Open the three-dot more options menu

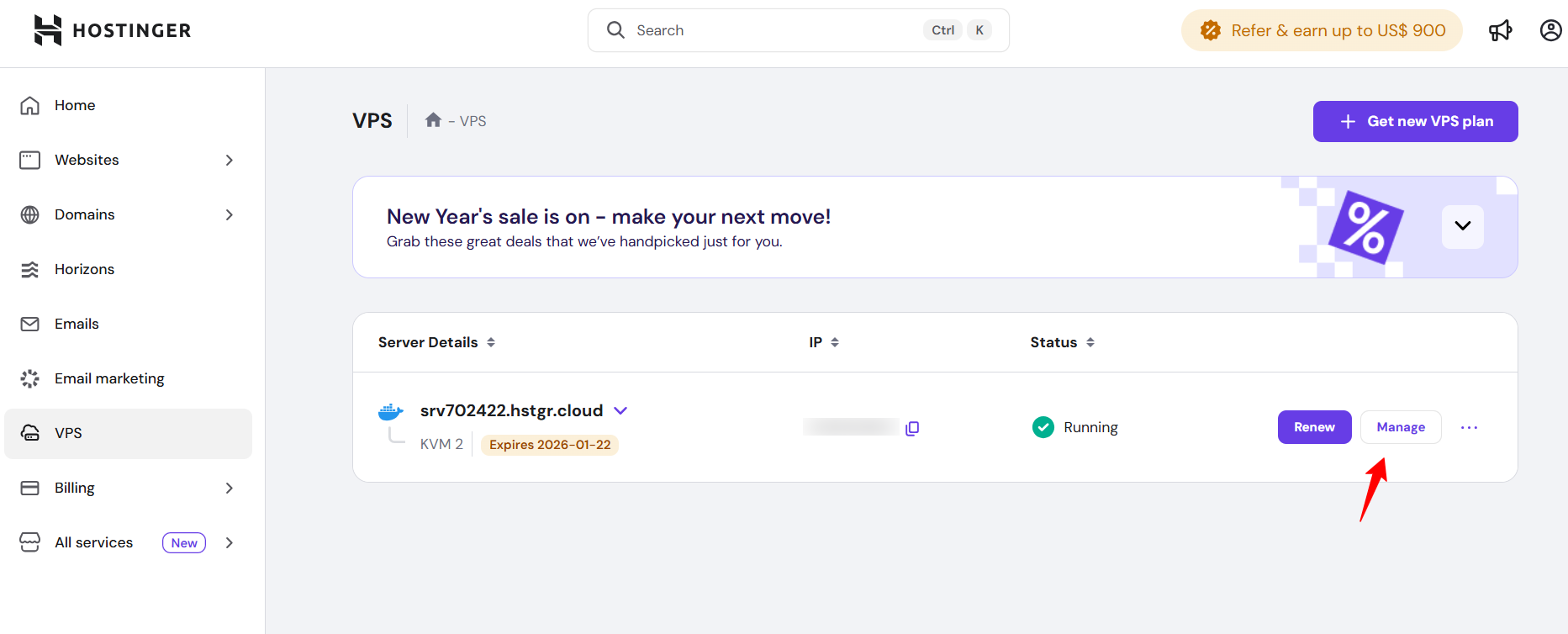coord(1469,427)
